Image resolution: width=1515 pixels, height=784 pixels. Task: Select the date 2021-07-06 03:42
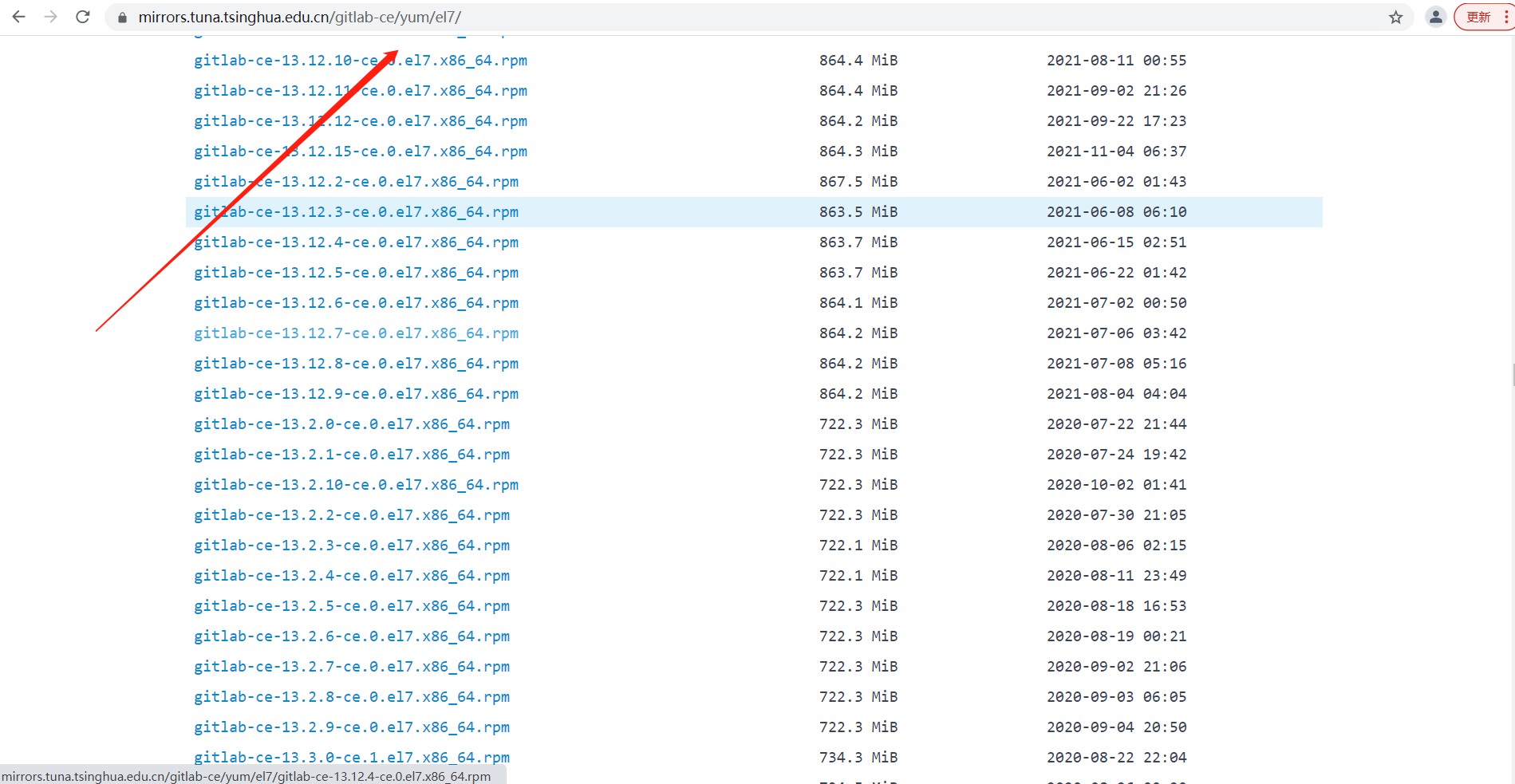coord(1117,333)
